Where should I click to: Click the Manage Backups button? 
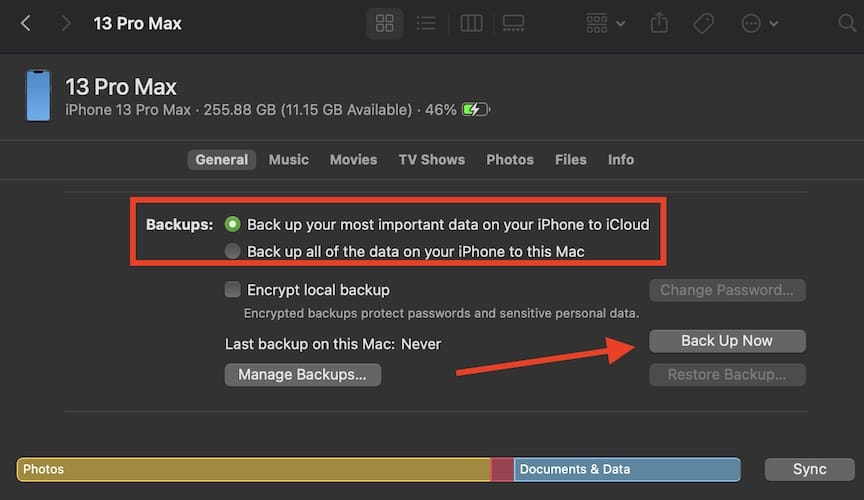point(303,375)
